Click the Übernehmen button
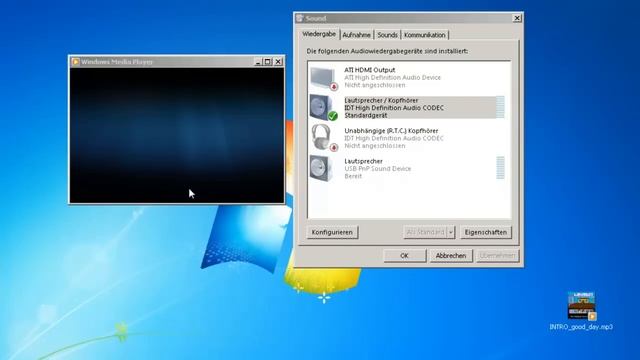This screenshot has width=640, height=360. [x=497, y=256]
